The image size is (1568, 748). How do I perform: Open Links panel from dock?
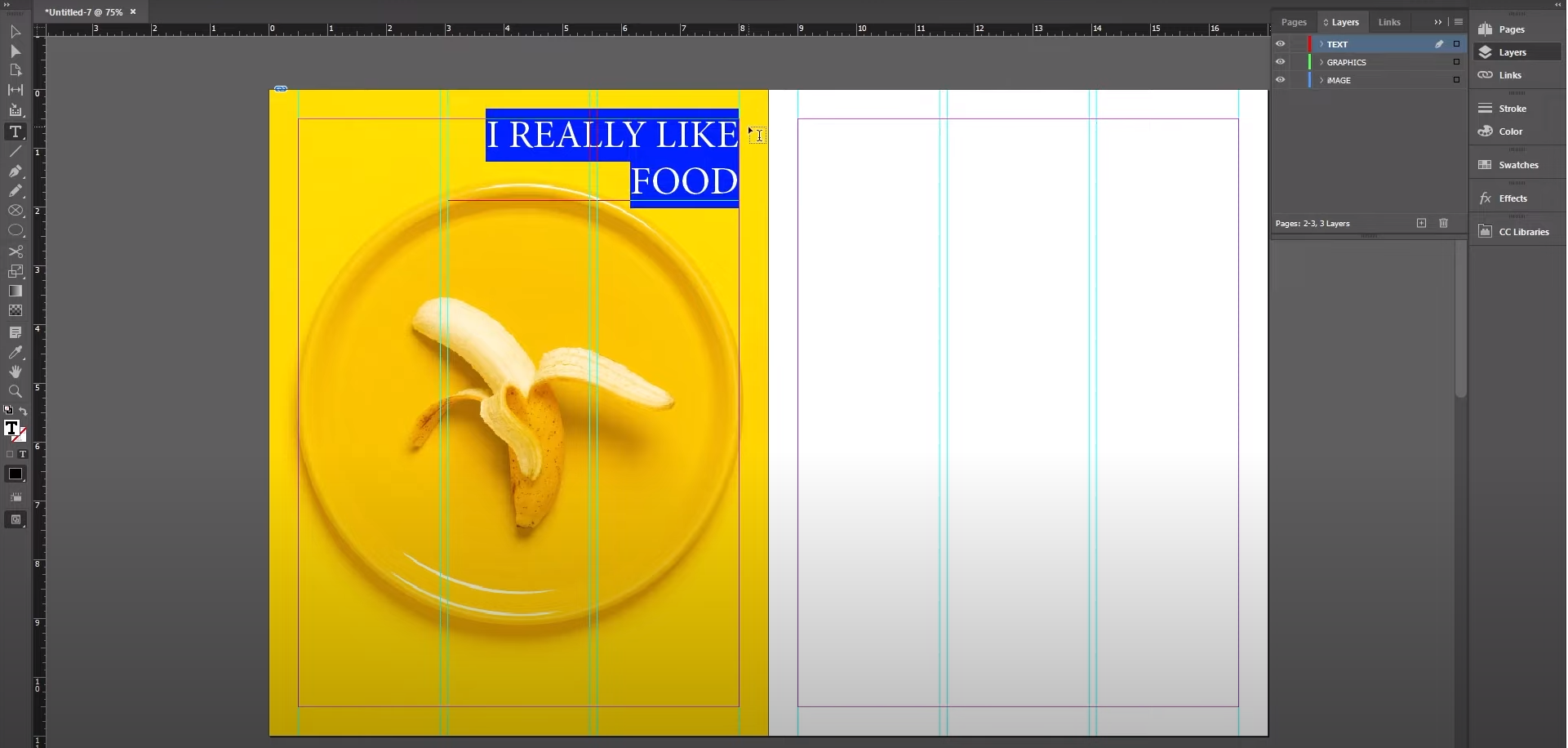coord(1517,75)
